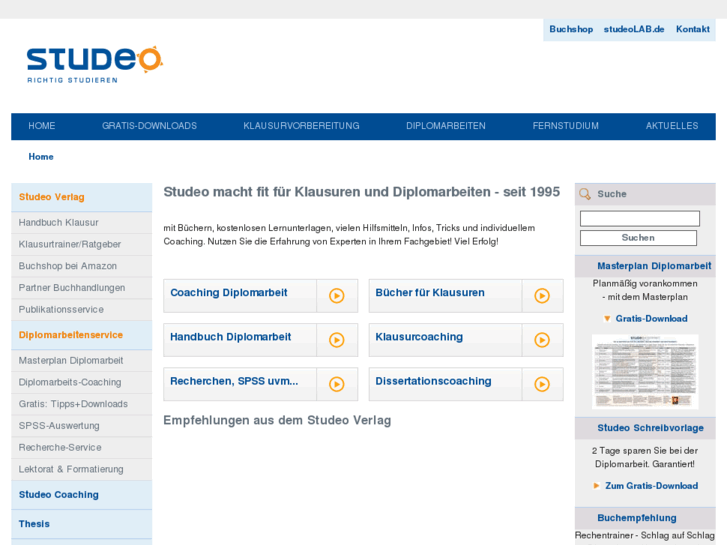Open Publikationsservice in sidebar
727x545 pixels.
(82, 310)
